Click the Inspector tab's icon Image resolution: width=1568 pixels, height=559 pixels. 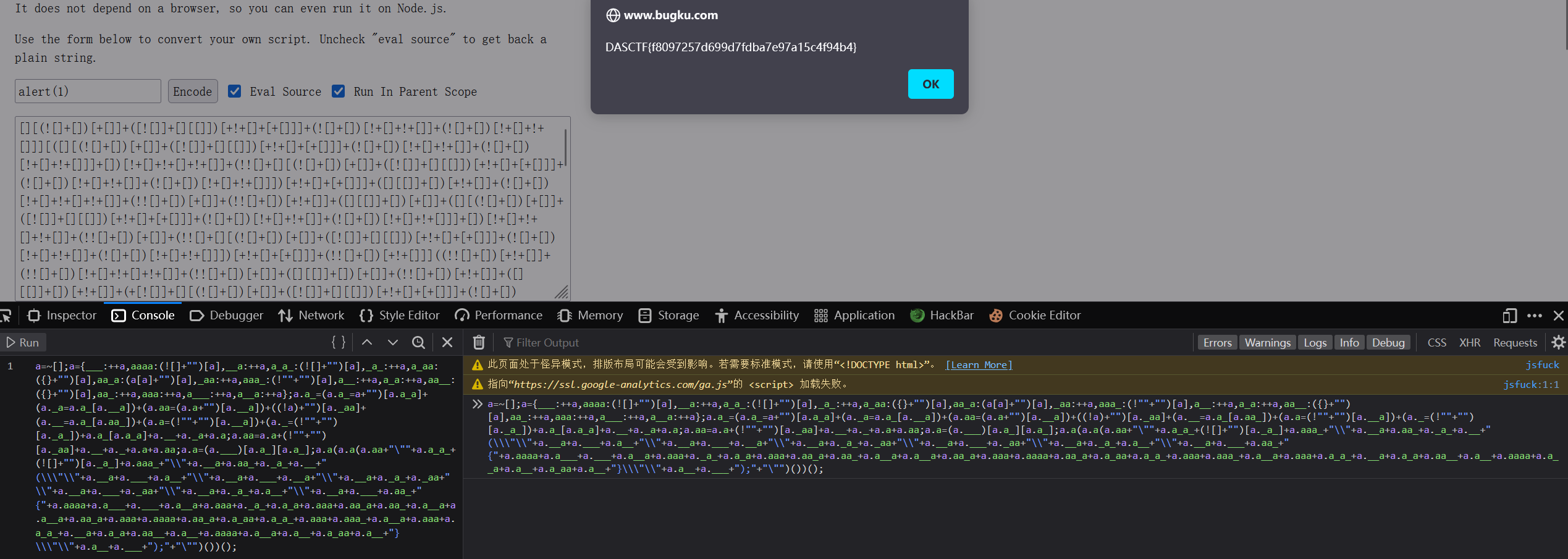click(x=34, y=316)
